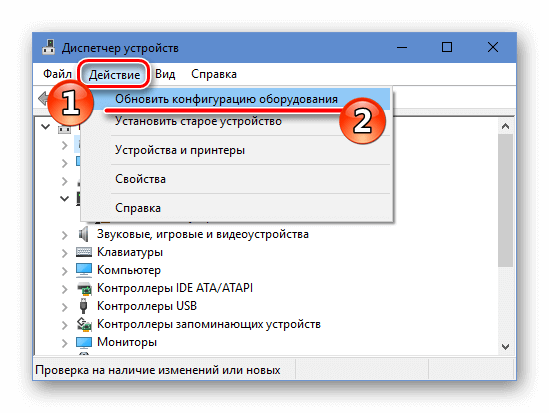
Task: Click the keyboard icon next to Клавиатуры
Action: 84,252
